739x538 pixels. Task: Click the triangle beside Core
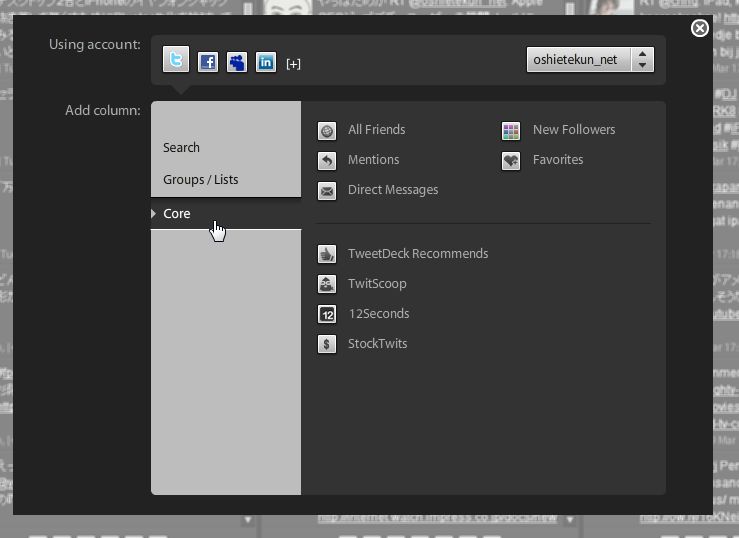(x=154, y=213)
